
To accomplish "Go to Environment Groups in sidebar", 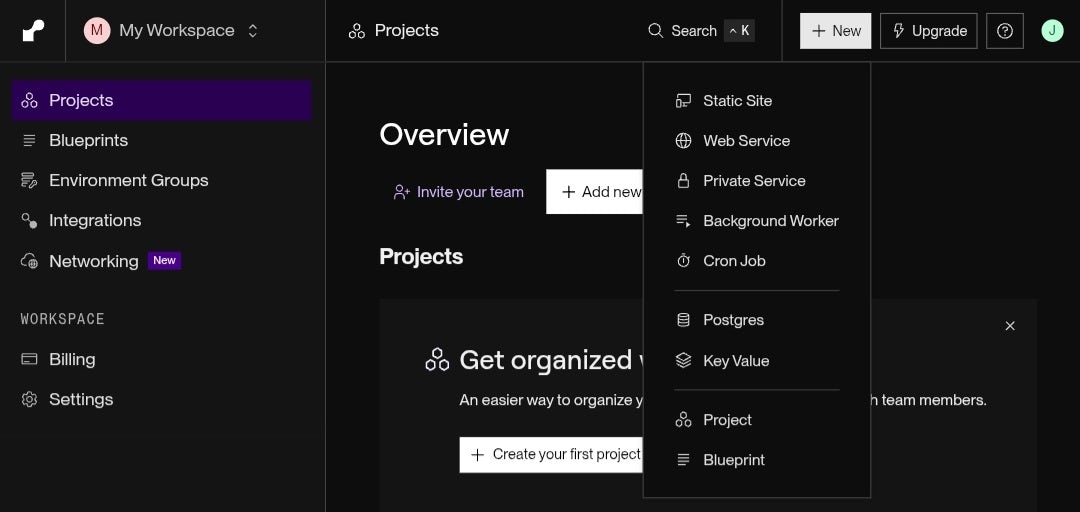I will click(128, 181).
